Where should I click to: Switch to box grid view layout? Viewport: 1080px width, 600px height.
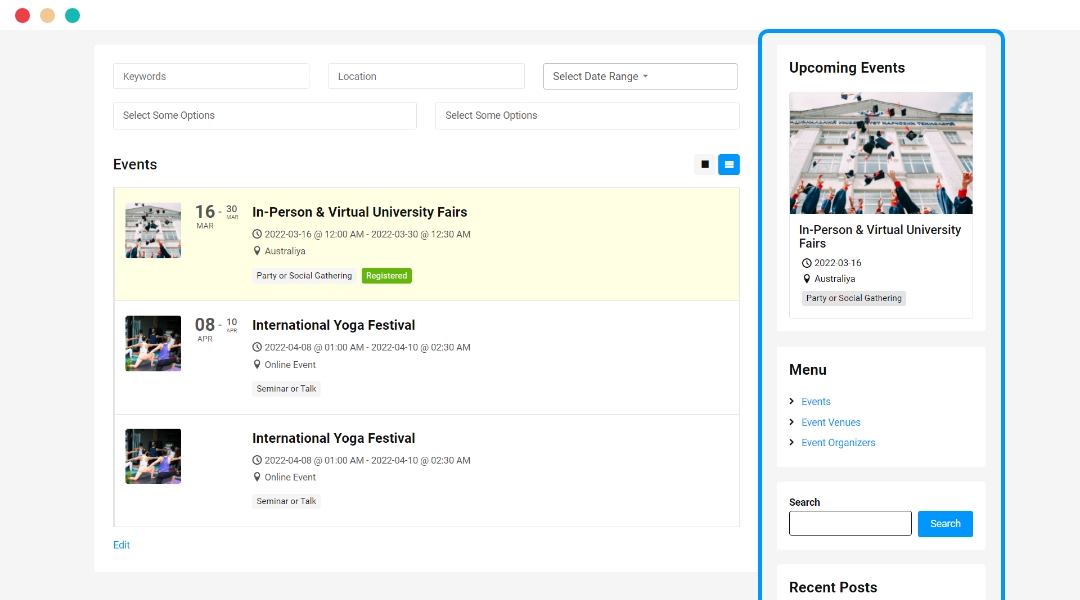(x=705, y=165)
